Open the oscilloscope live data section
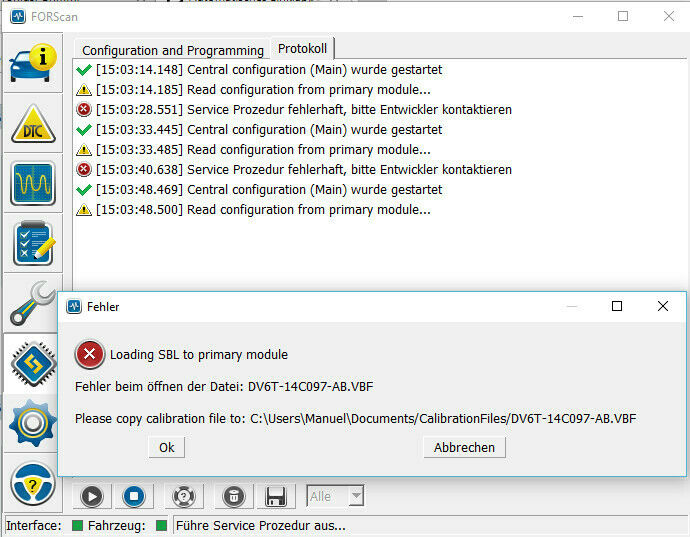 (33, 183)
